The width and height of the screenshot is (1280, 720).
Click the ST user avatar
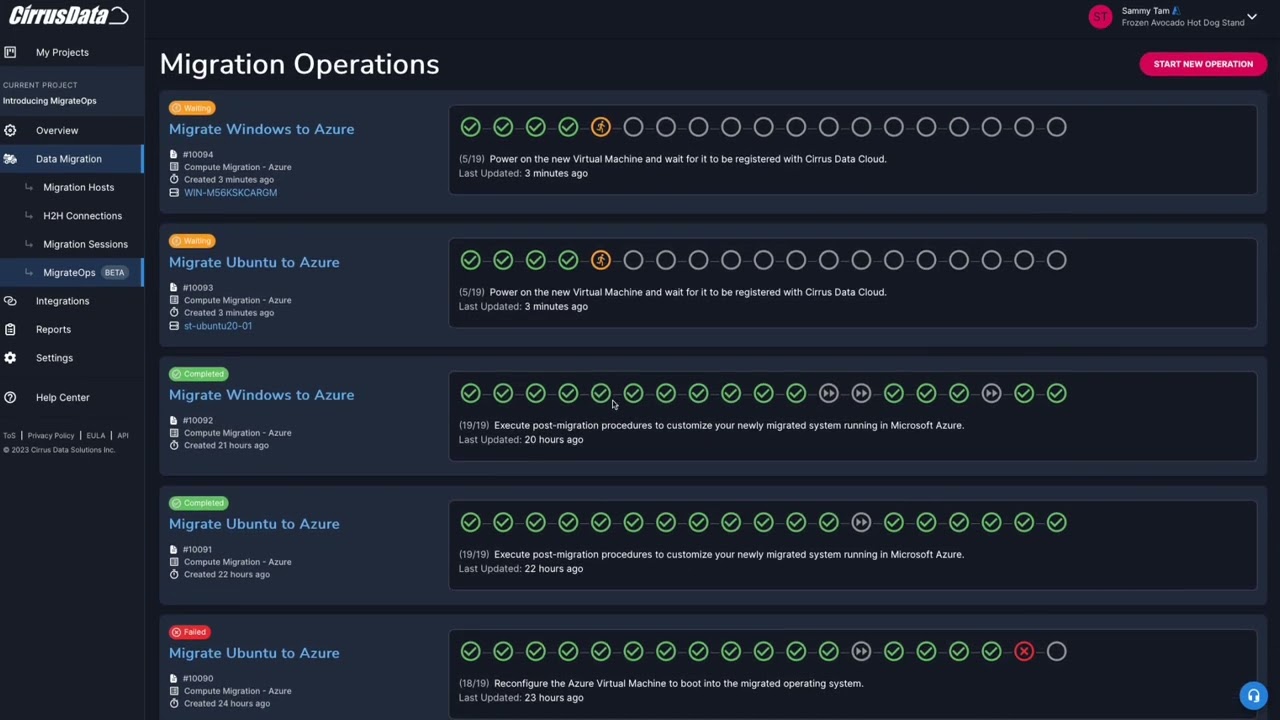click(1100, 17)
